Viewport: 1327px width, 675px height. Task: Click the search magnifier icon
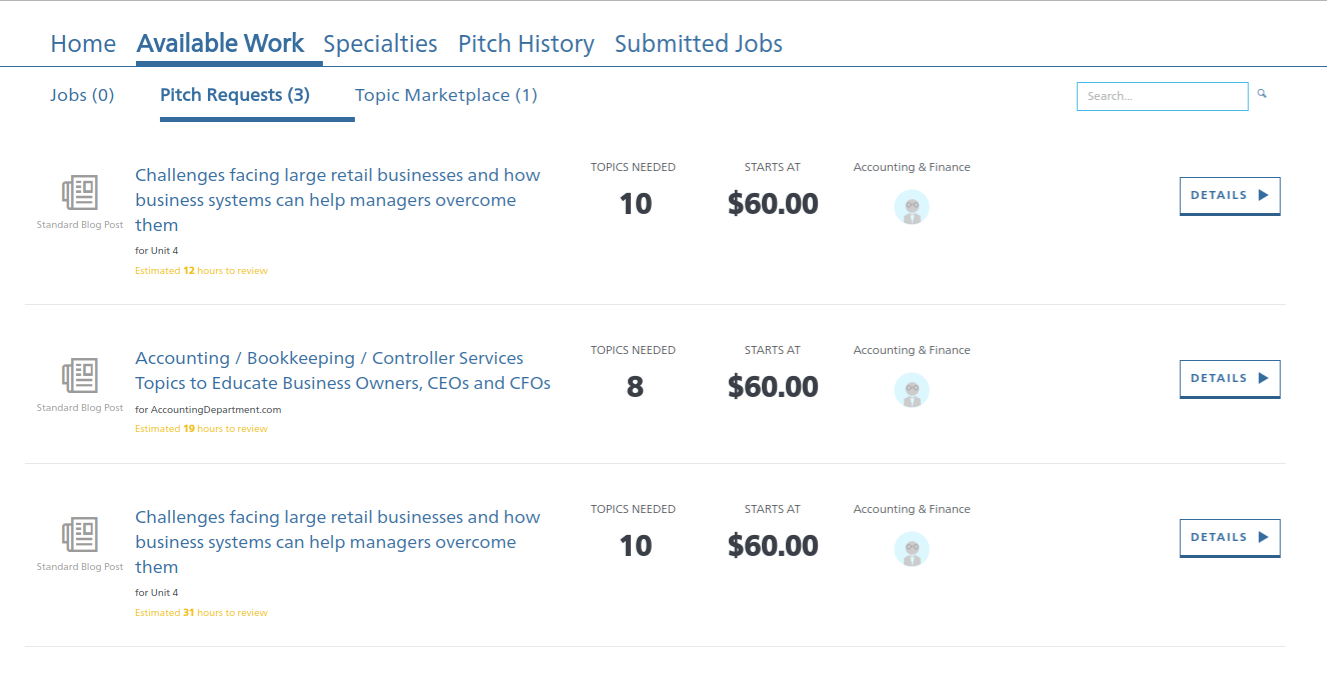(1262, 94)
